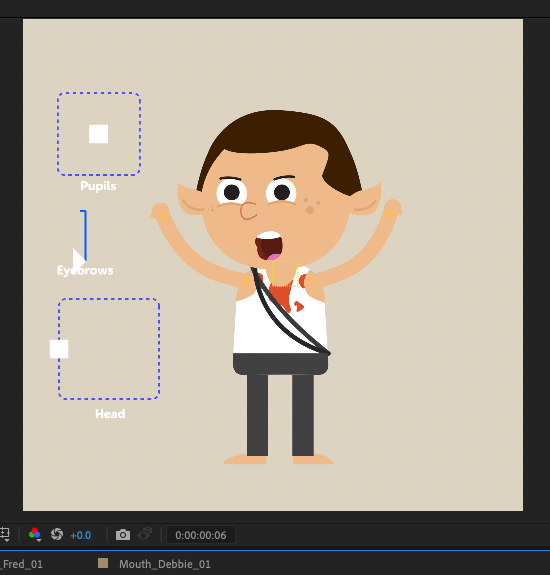The width and height of the screenshot is (550, 575).
Task: Click the character's dark gray shorts waistband
Action: point(280,364)
